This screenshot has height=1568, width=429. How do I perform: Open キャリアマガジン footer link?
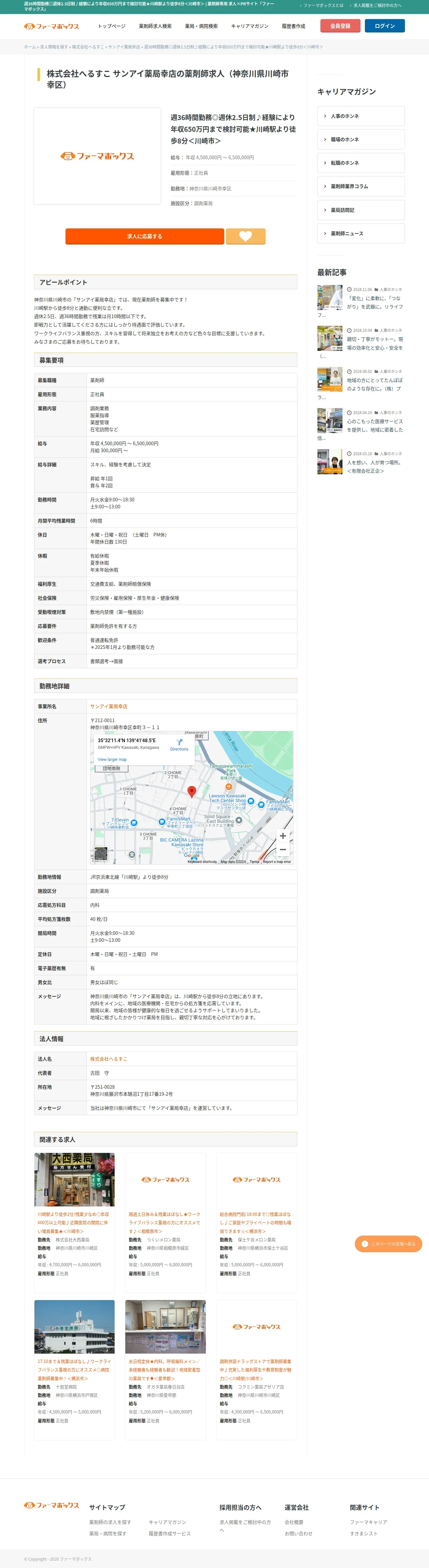pyautogui.click(x=167, y=1522)
